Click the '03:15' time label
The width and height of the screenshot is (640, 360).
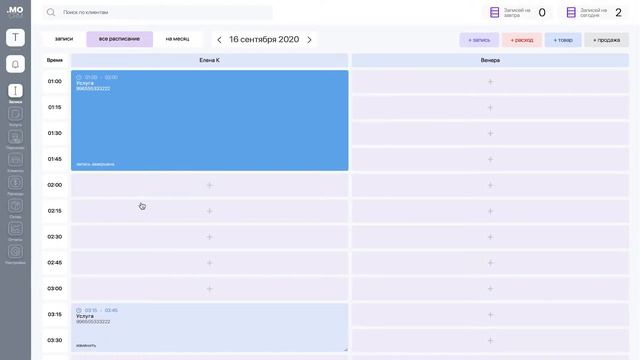click(55, 315)
